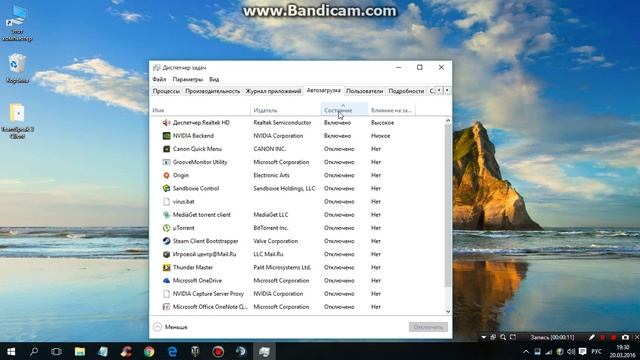The image size is (640, 360).
Task: Launch Microsoft Edge from the taskbar
Action: pos(172,351)
